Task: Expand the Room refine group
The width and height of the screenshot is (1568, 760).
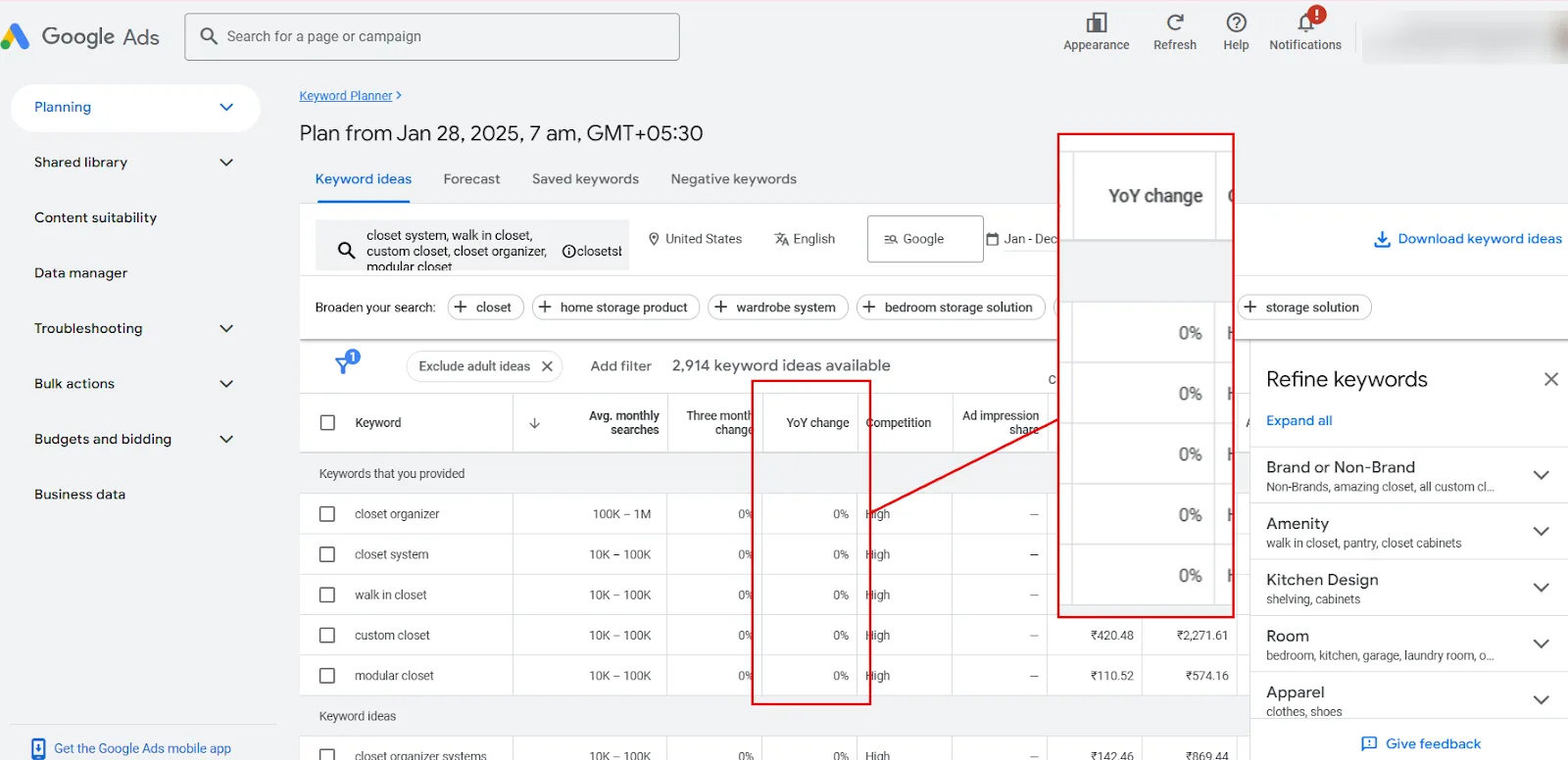Action: [1541, 643]
